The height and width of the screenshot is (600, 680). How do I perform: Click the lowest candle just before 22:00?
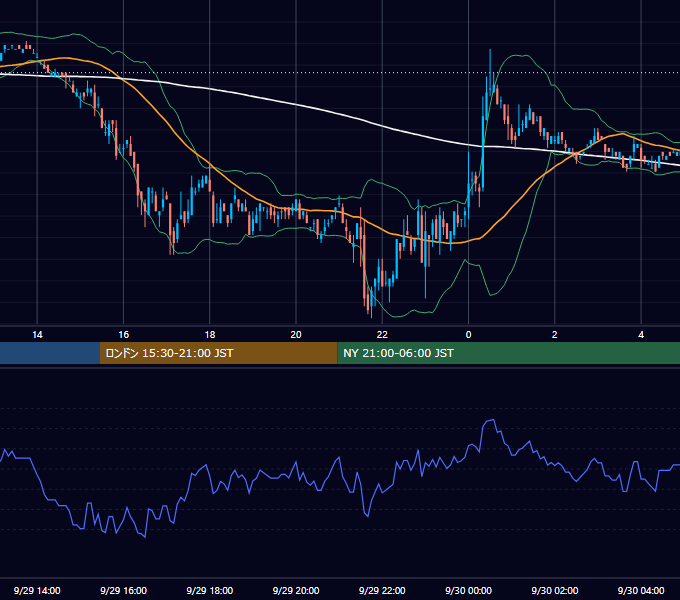(x=372, y=301)
